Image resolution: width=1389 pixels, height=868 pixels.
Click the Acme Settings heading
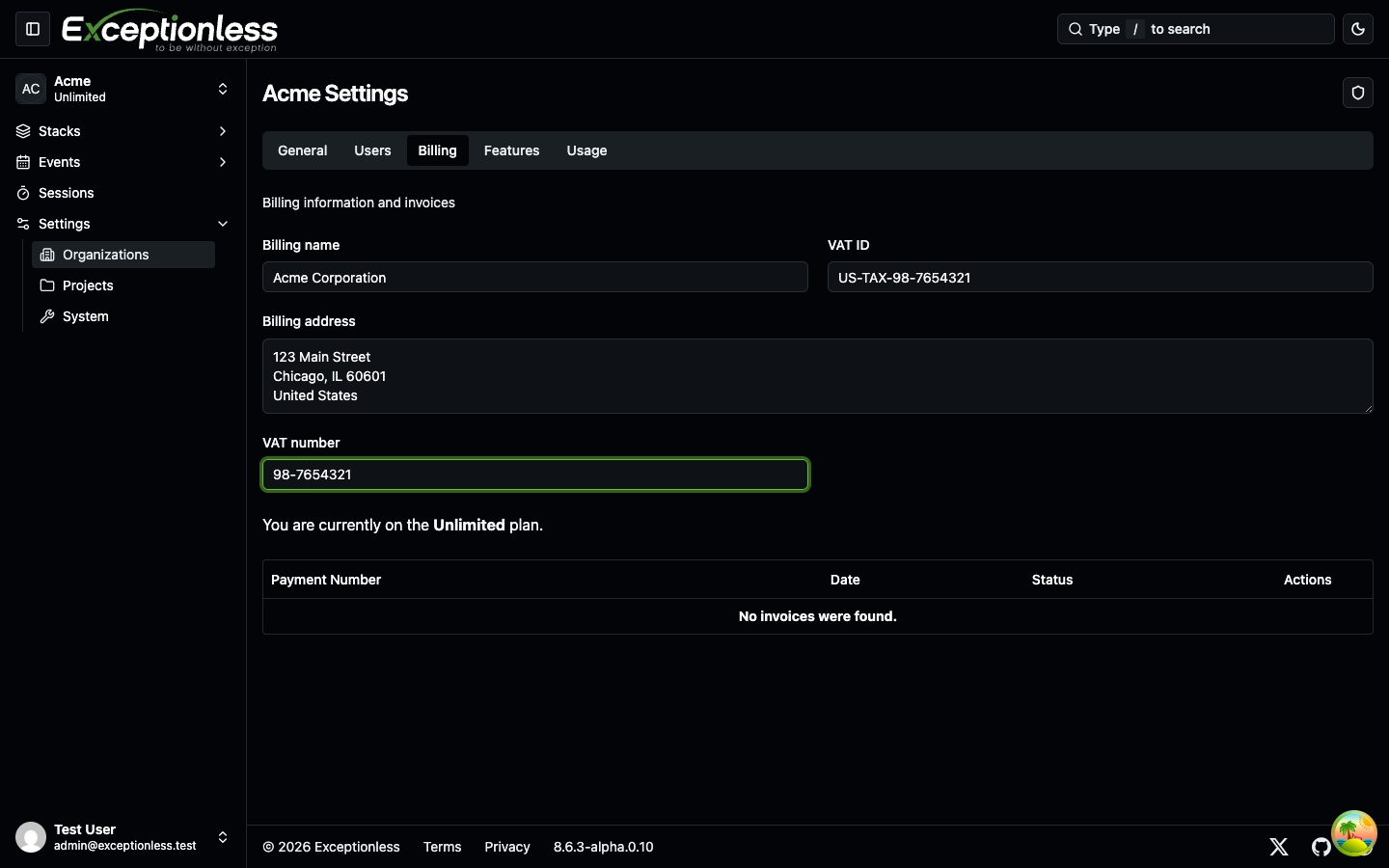(x=335, y=94)
